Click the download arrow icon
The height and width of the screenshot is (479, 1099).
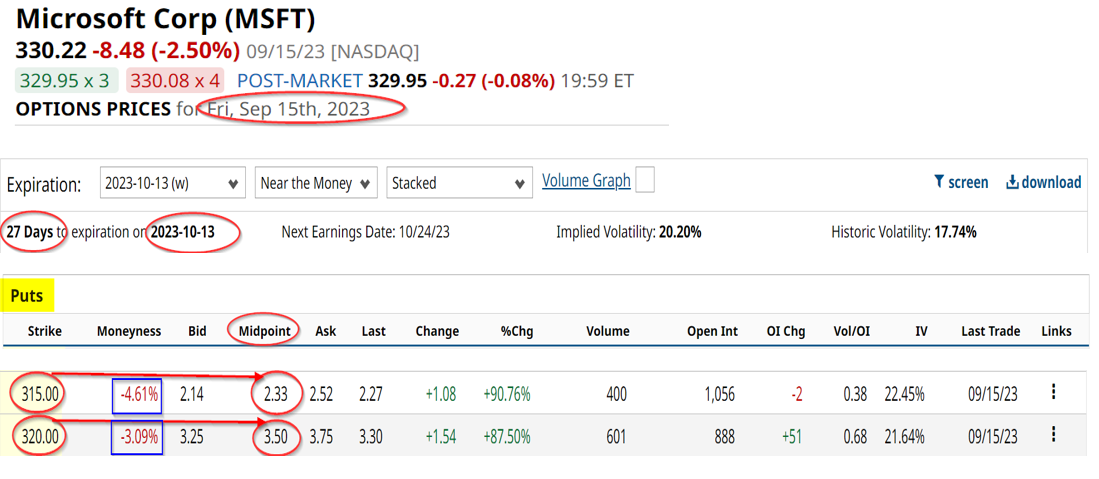(1012, 182)
